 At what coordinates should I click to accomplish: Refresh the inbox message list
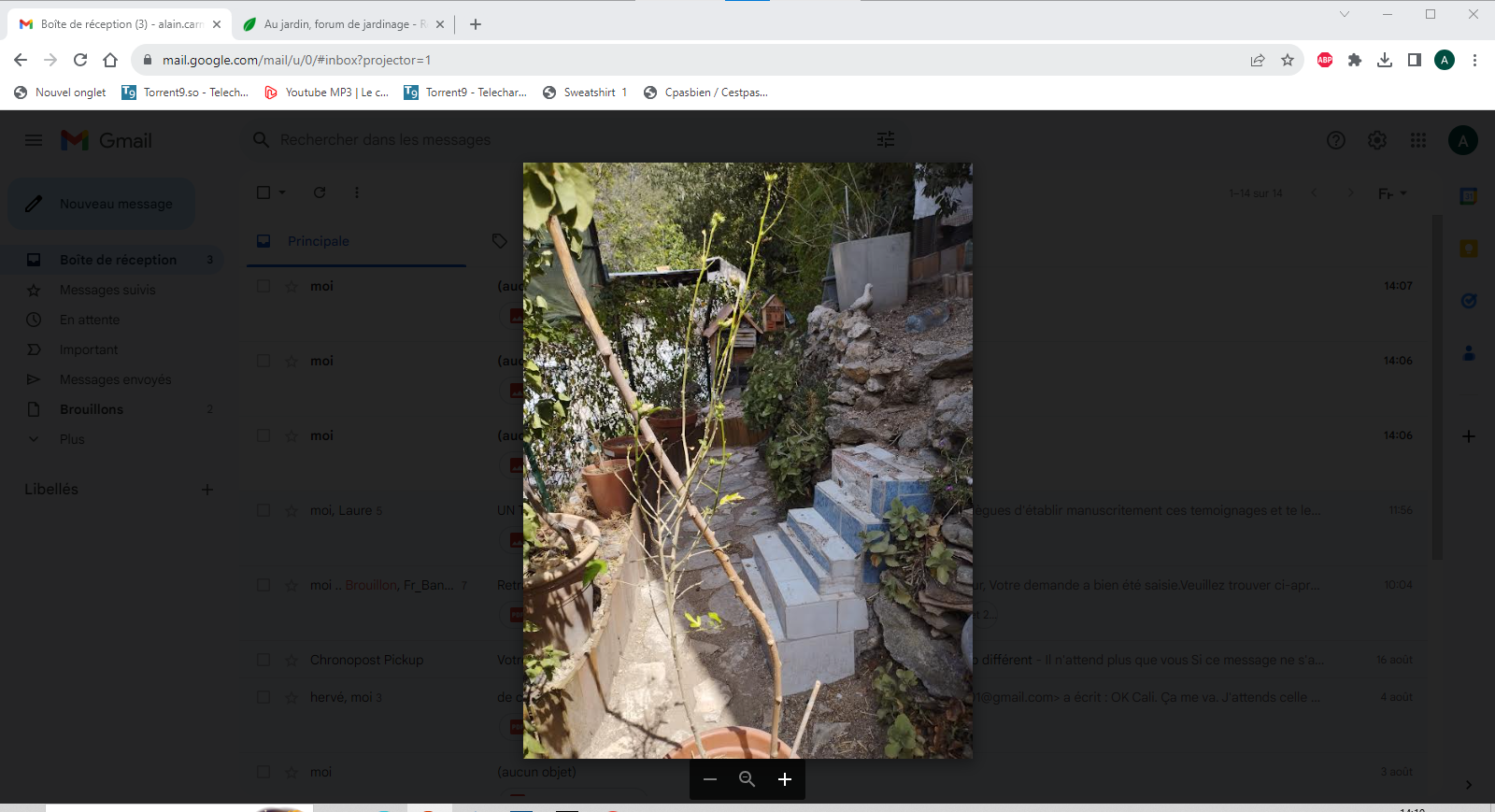point(320,192)
